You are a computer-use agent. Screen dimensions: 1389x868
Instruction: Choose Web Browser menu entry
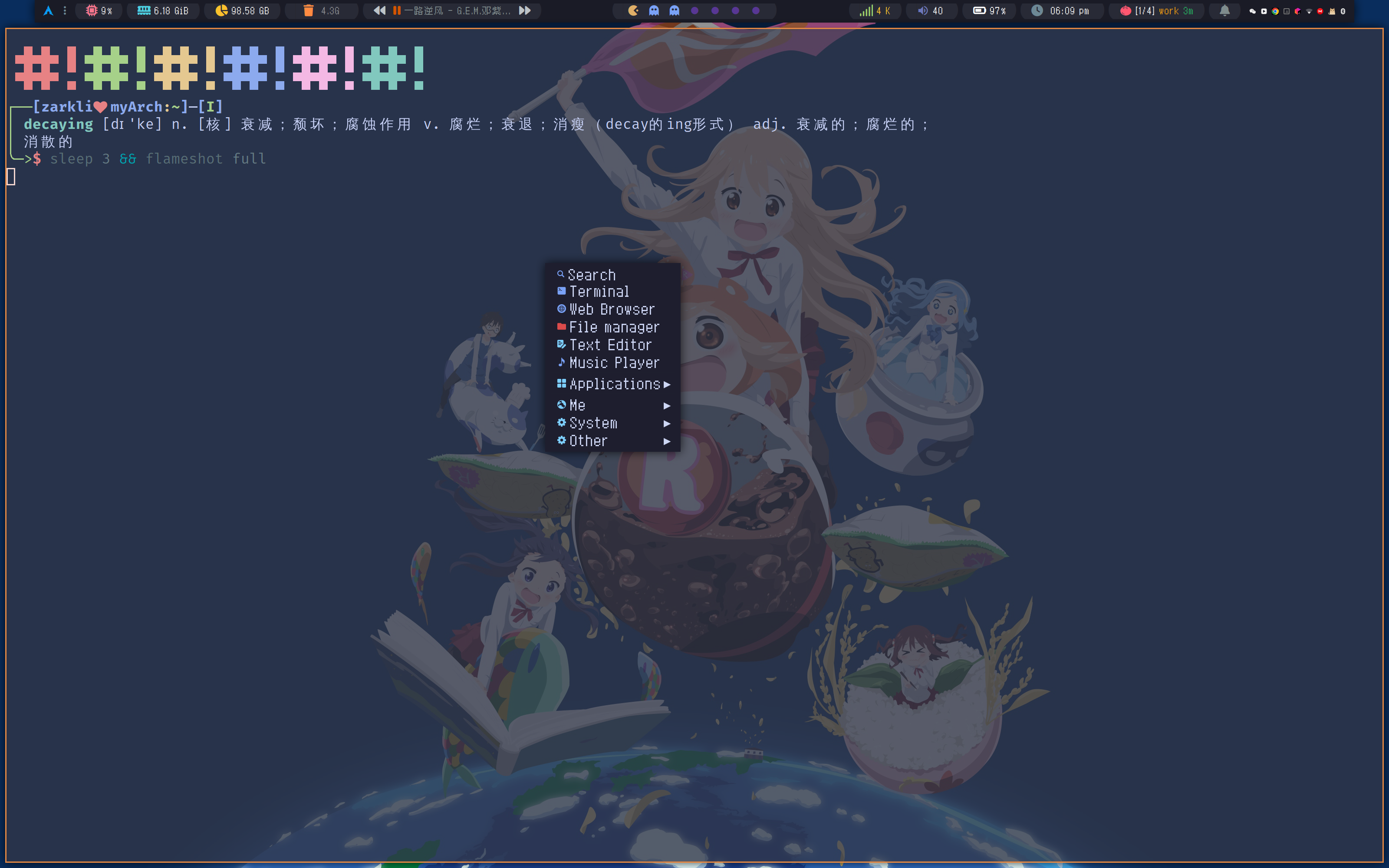point(611,309)
